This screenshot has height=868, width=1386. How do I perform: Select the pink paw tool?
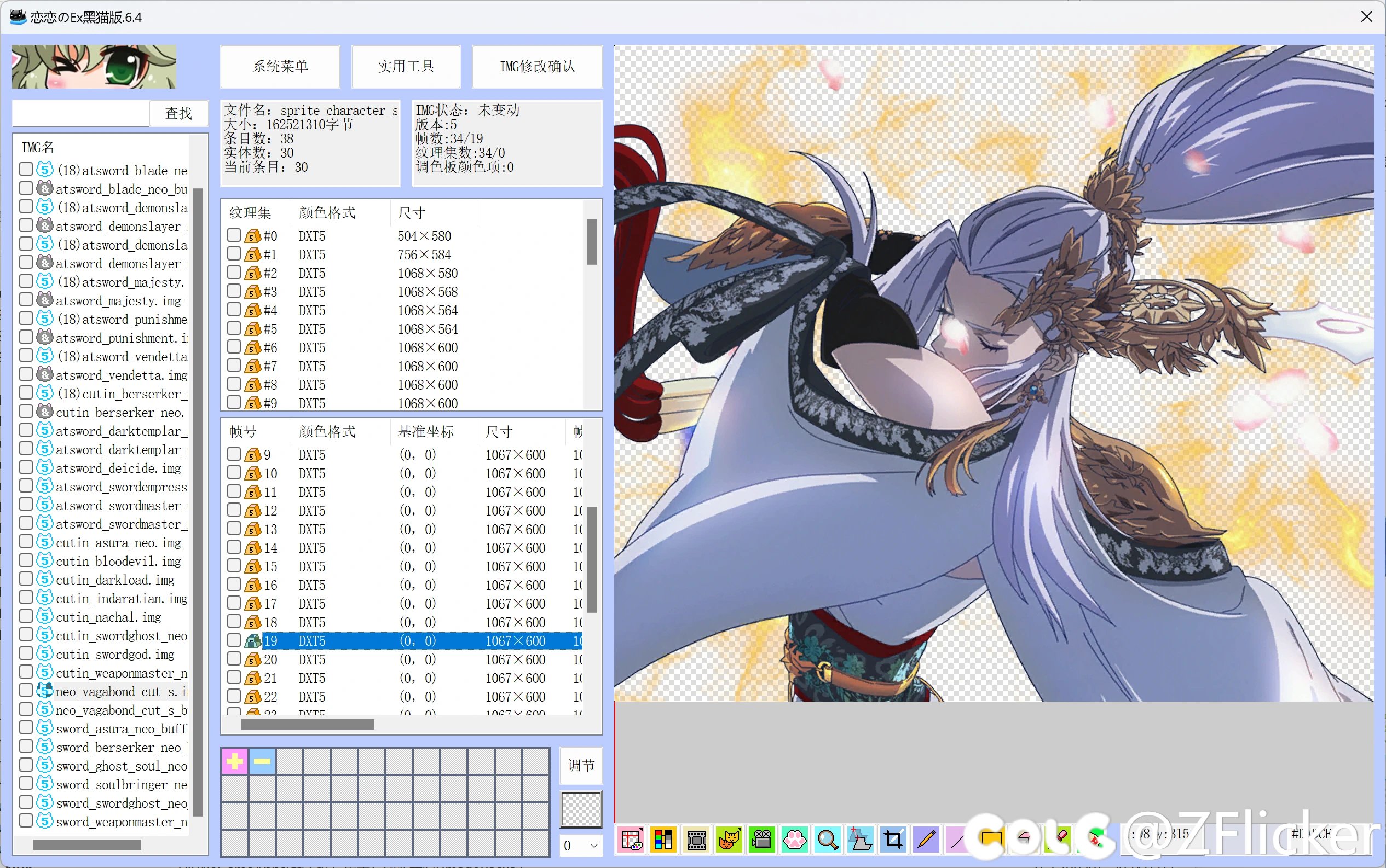pyautogui.click(x=795, y=840)
